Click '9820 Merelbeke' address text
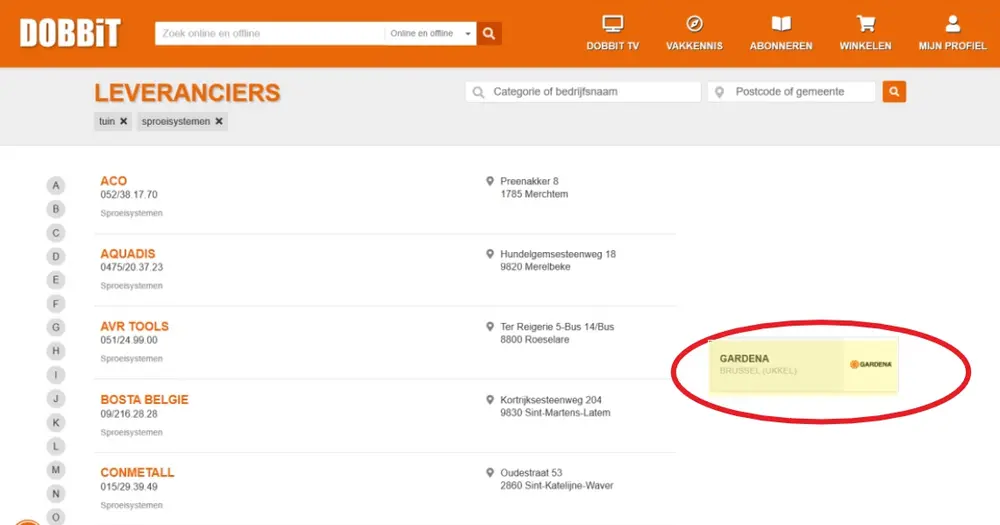Image resolution: width=1000 pixels, height=525 pixels. click(535, 267)
